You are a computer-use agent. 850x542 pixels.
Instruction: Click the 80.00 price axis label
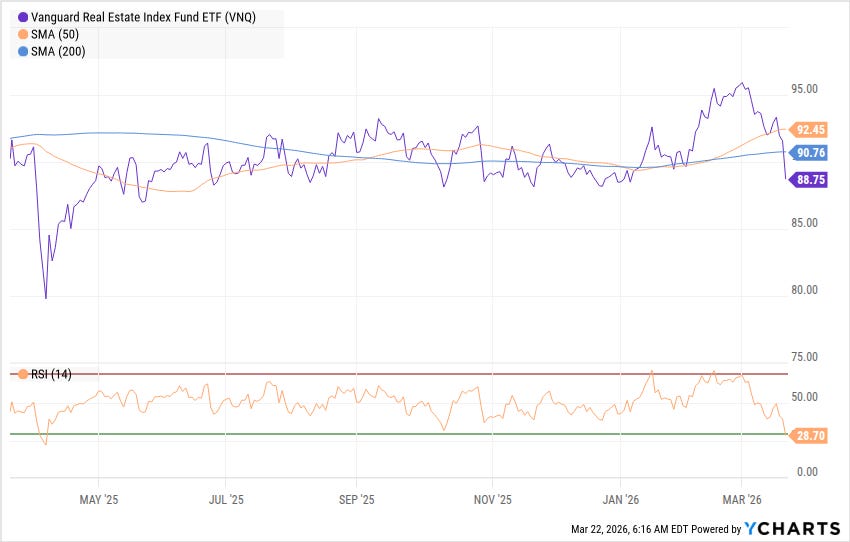(x=804, y=290)
